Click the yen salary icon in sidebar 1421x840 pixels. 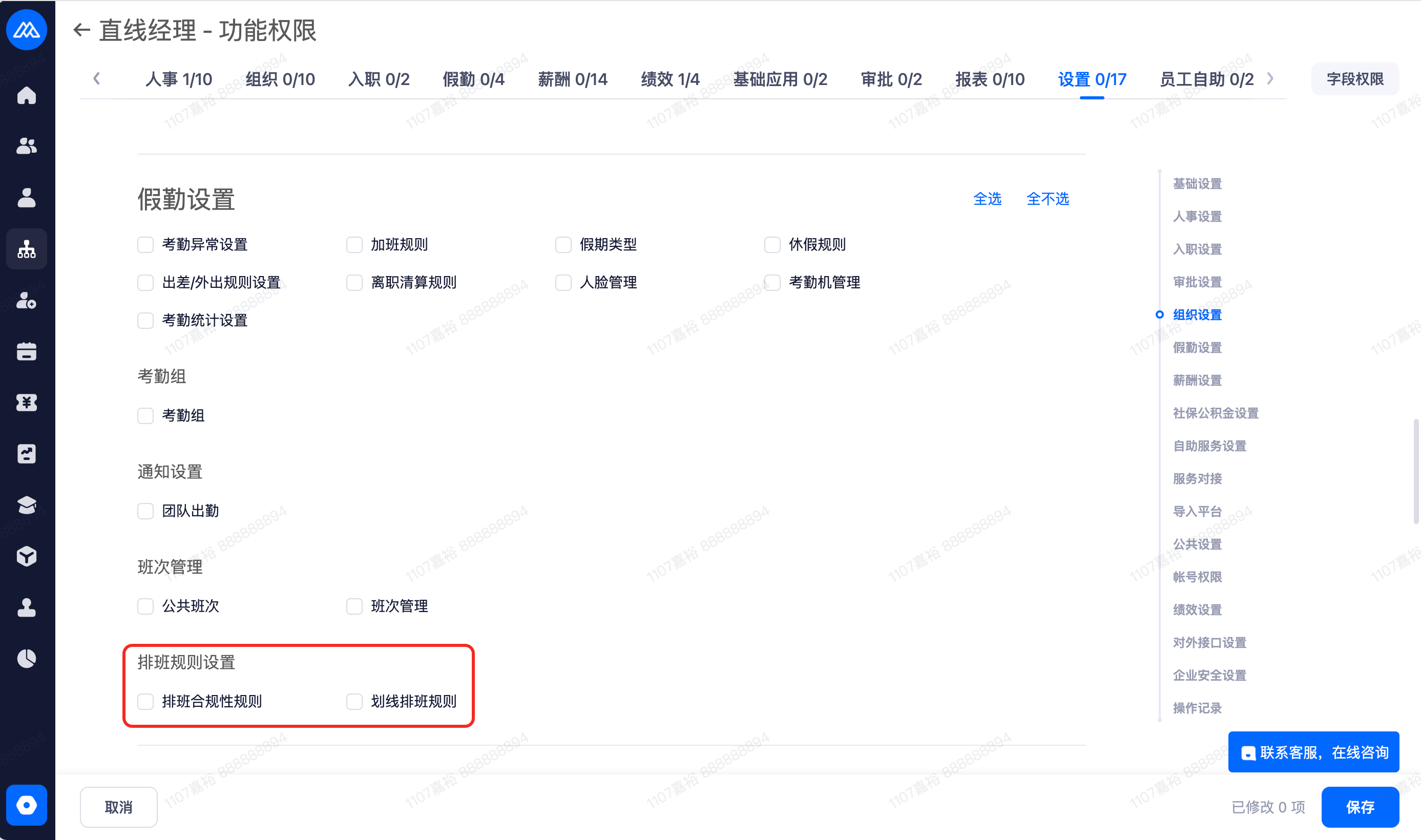pyautogui.click(x=27, y=403)
